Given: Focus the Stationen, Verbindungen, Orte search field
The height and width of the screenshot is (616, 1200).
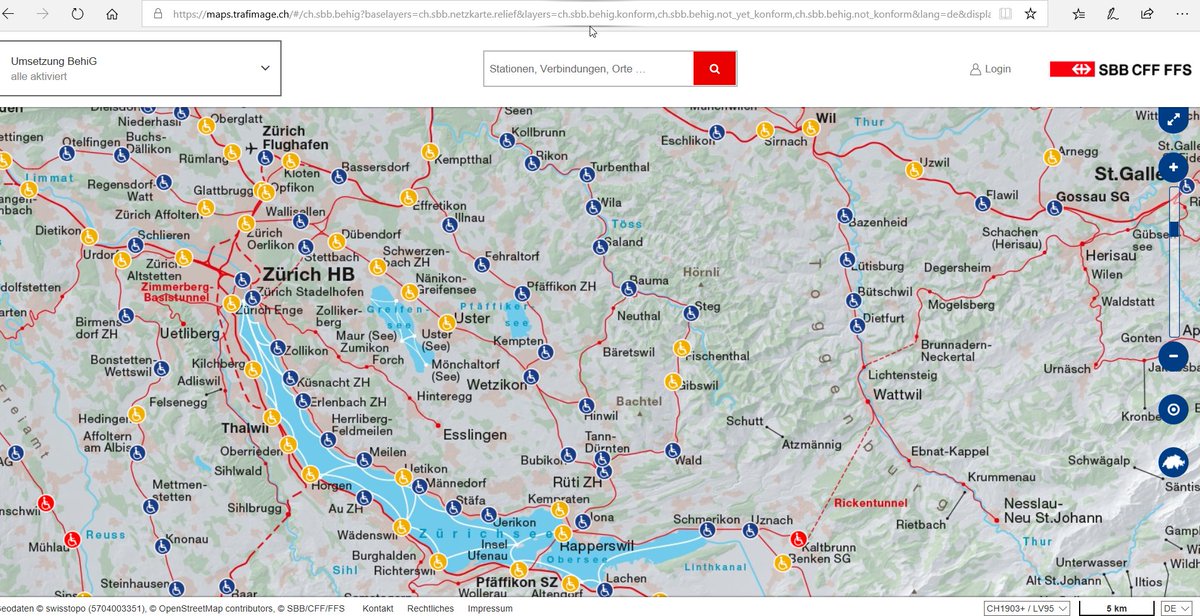Looking at the screenshot, I should click(589, 69).
